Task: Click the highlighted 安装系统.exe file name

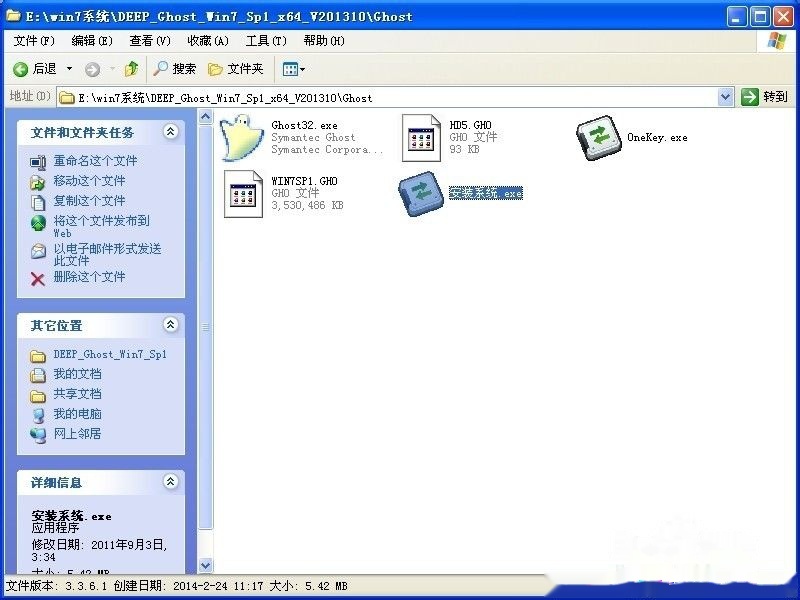Action: click(x=486, y=193)
